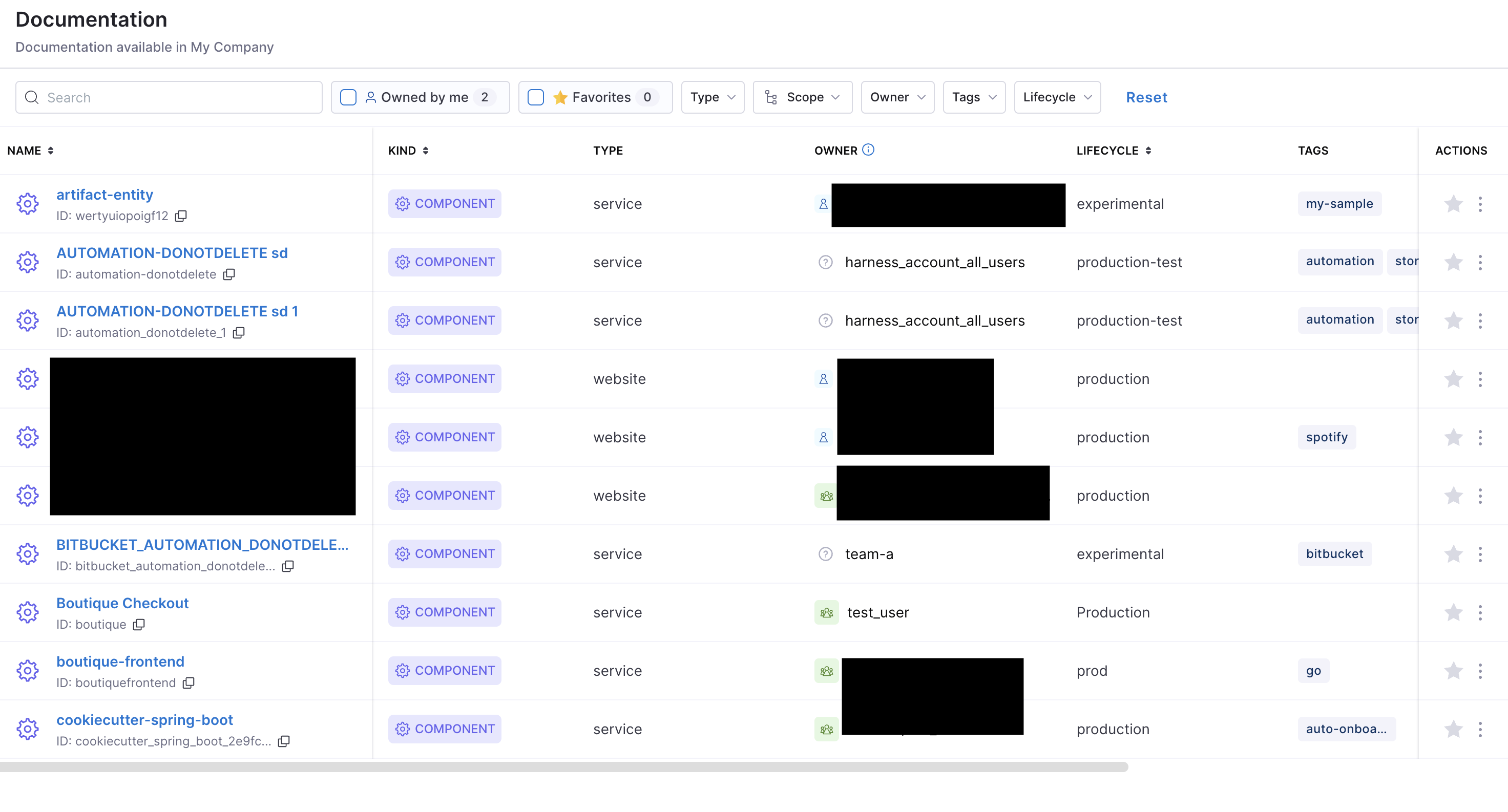Copy the boutique ID to clipboard
Image resolution: width=1508 pixels, height=812 pixels.
[x=139, y=624]
